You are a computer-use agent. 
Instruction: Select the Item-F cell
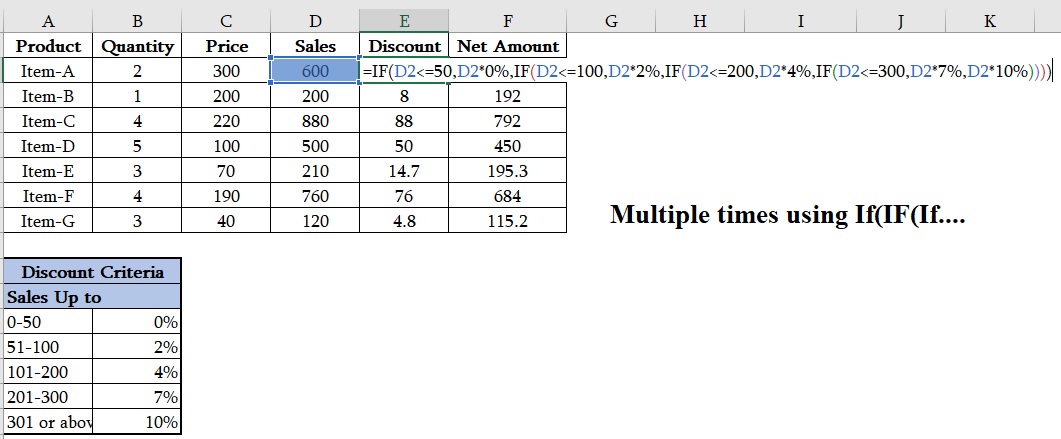tap(48, 196)
